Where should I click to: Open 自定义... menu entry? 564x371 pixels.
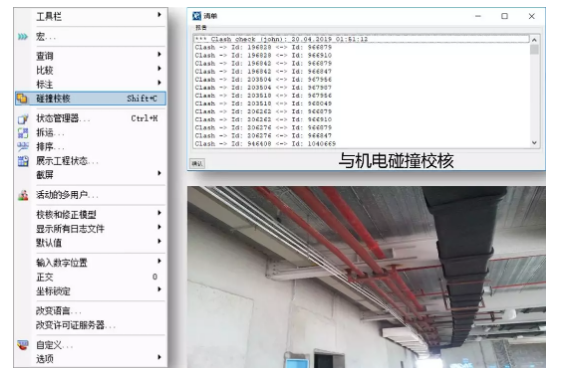(90, 345)
